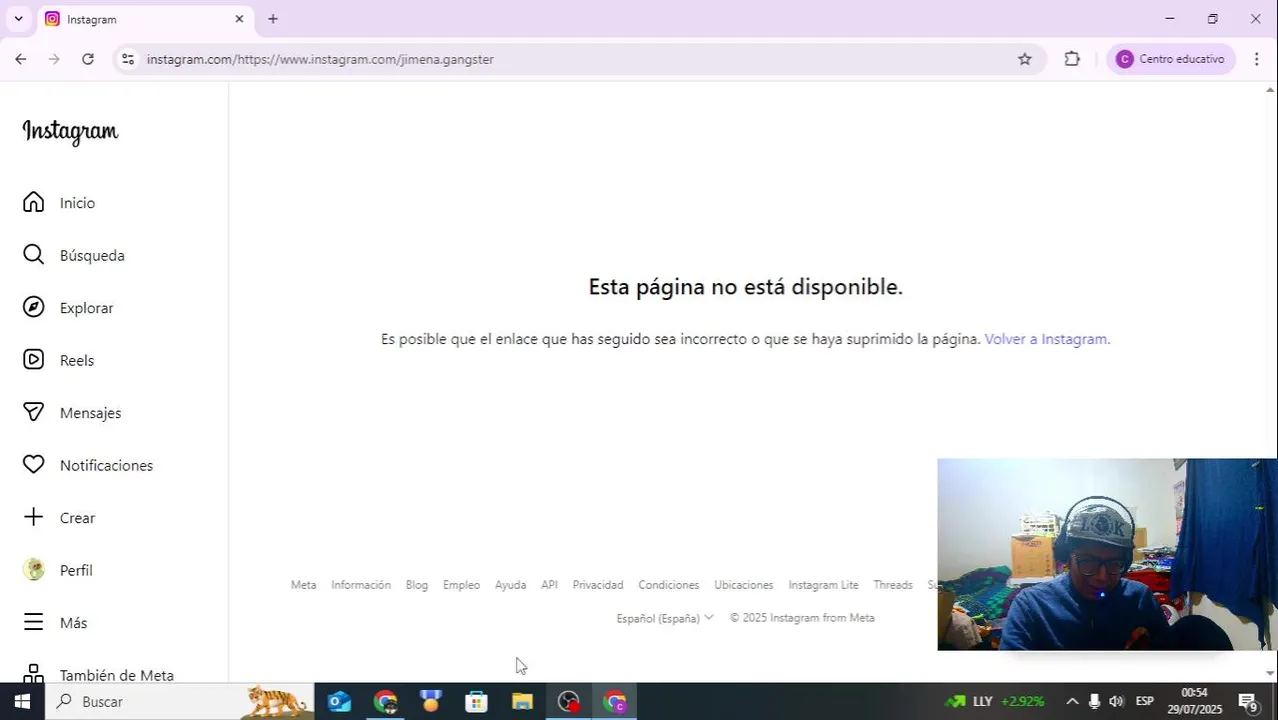1278x720 pixels.
Task: Open the Información footer link
Action: (361, 585)
